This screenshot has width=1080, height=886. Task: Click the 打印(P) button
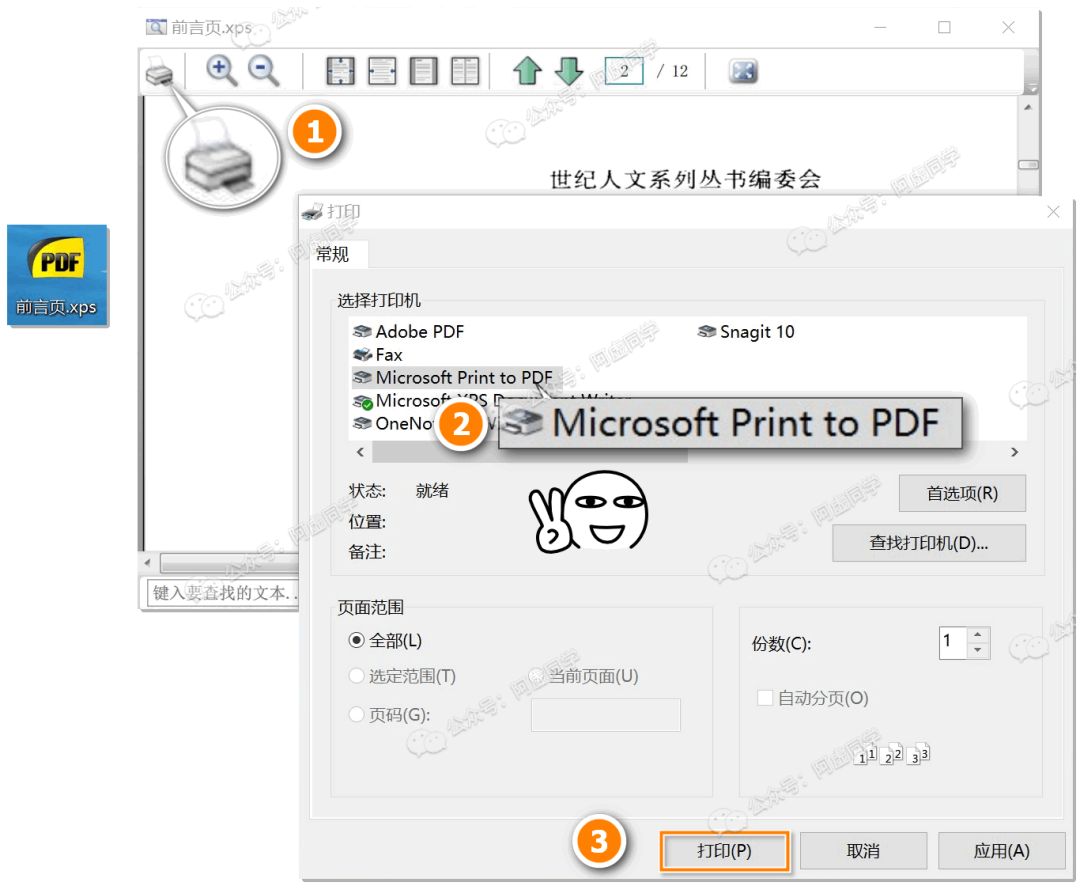pyautogui.click(x=725, y=851)
